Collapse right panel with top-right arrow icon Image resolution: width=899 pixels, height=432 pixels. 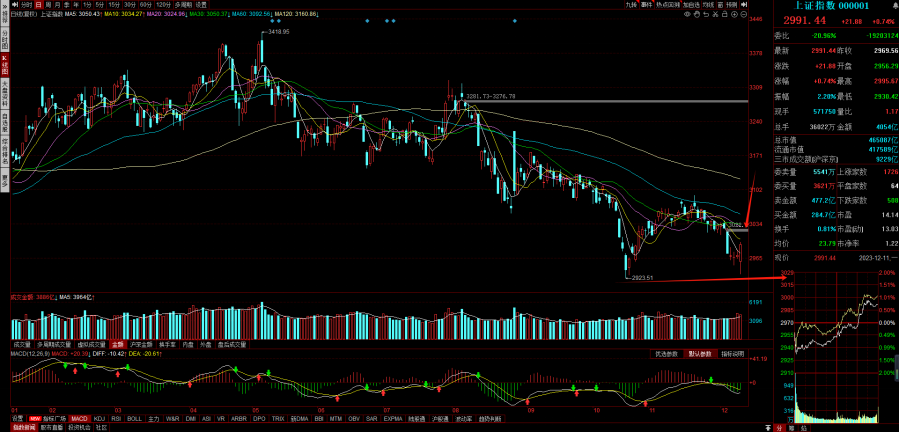(744, 5)
